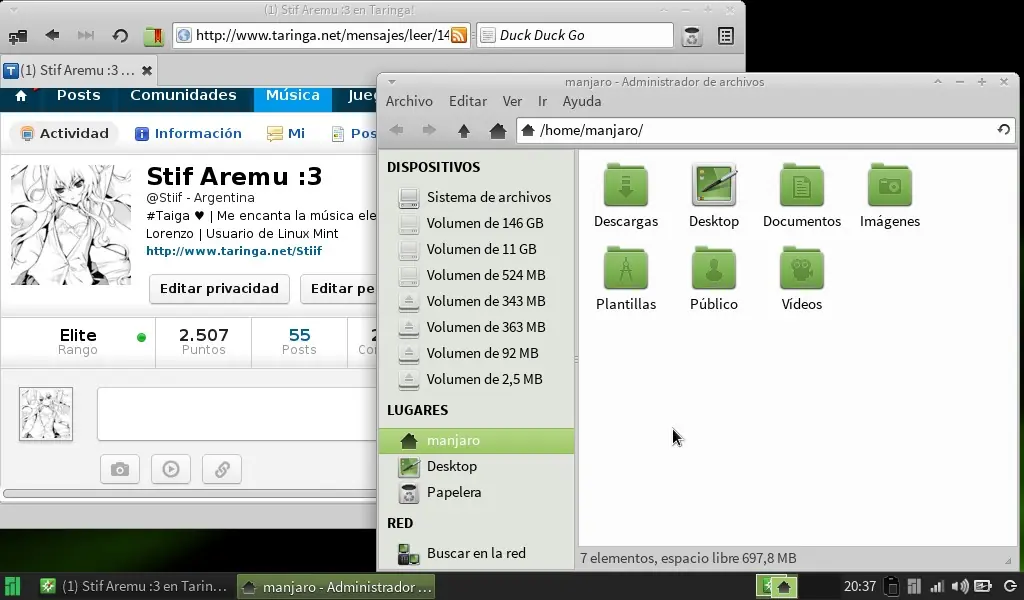Click the Duck Duck Go search field
1024x600 pixels.
[x=575, y=35]
